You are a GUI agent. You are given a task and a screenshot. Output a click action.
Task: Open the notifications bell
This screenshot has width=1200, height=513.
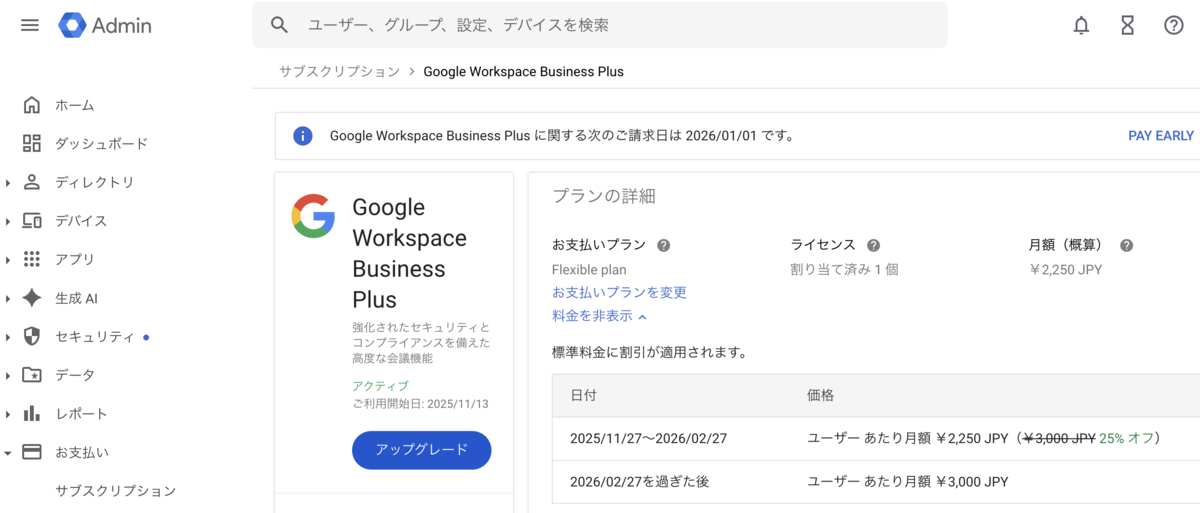(x=1081, y=26)
